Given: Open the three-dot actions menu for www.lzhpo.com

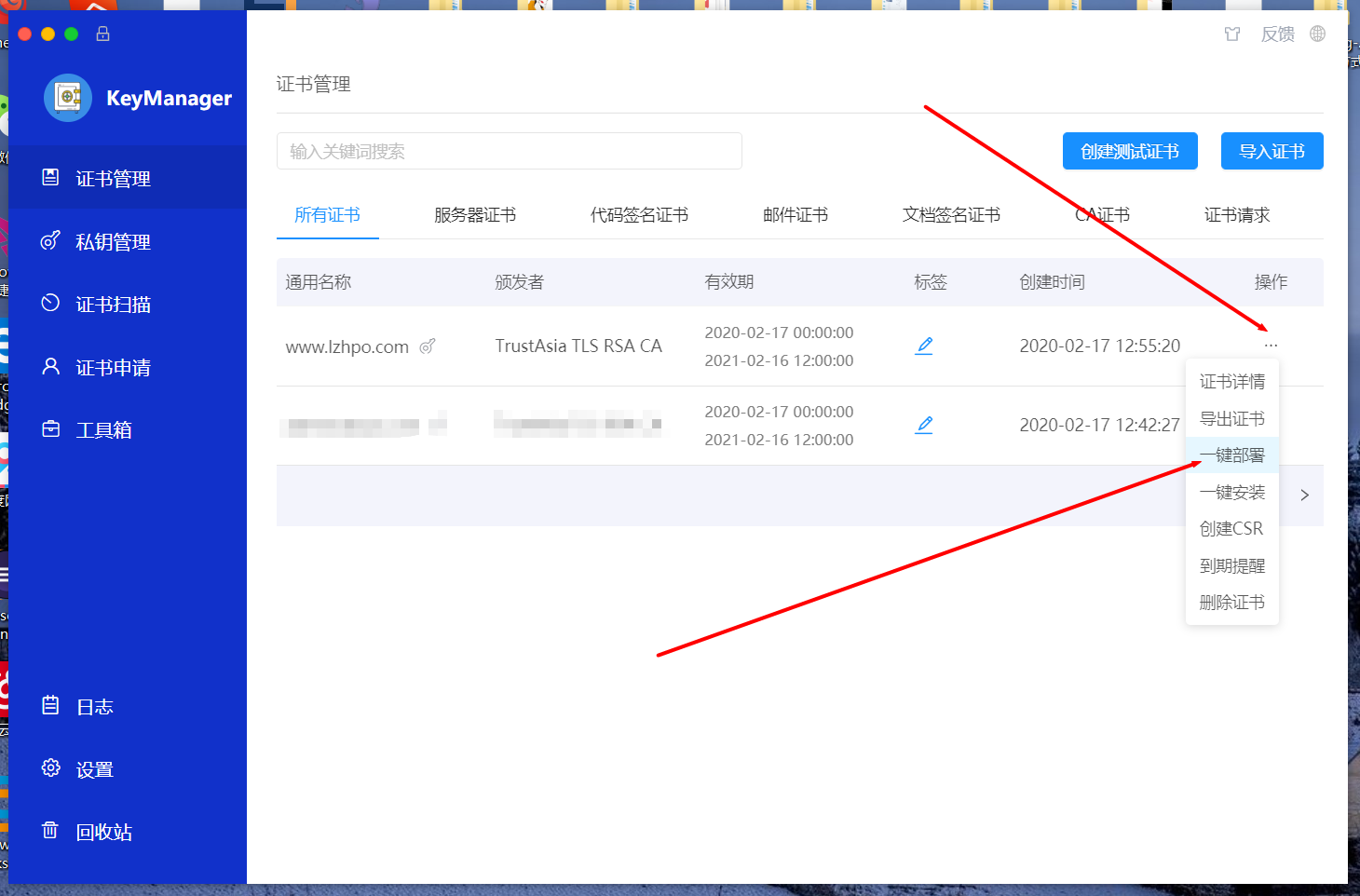Looking at the screenshot, I should [x=1271, y=346].
